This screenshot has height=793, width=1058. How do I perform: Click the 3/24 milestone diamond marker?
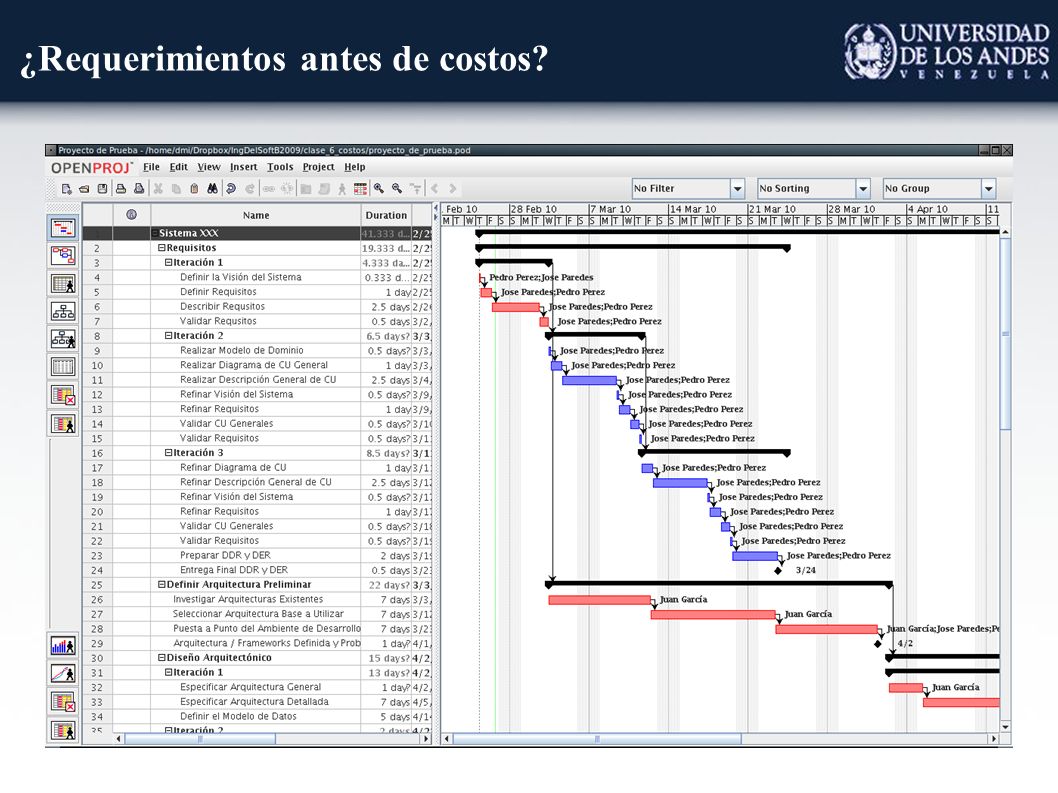(778, 571)
